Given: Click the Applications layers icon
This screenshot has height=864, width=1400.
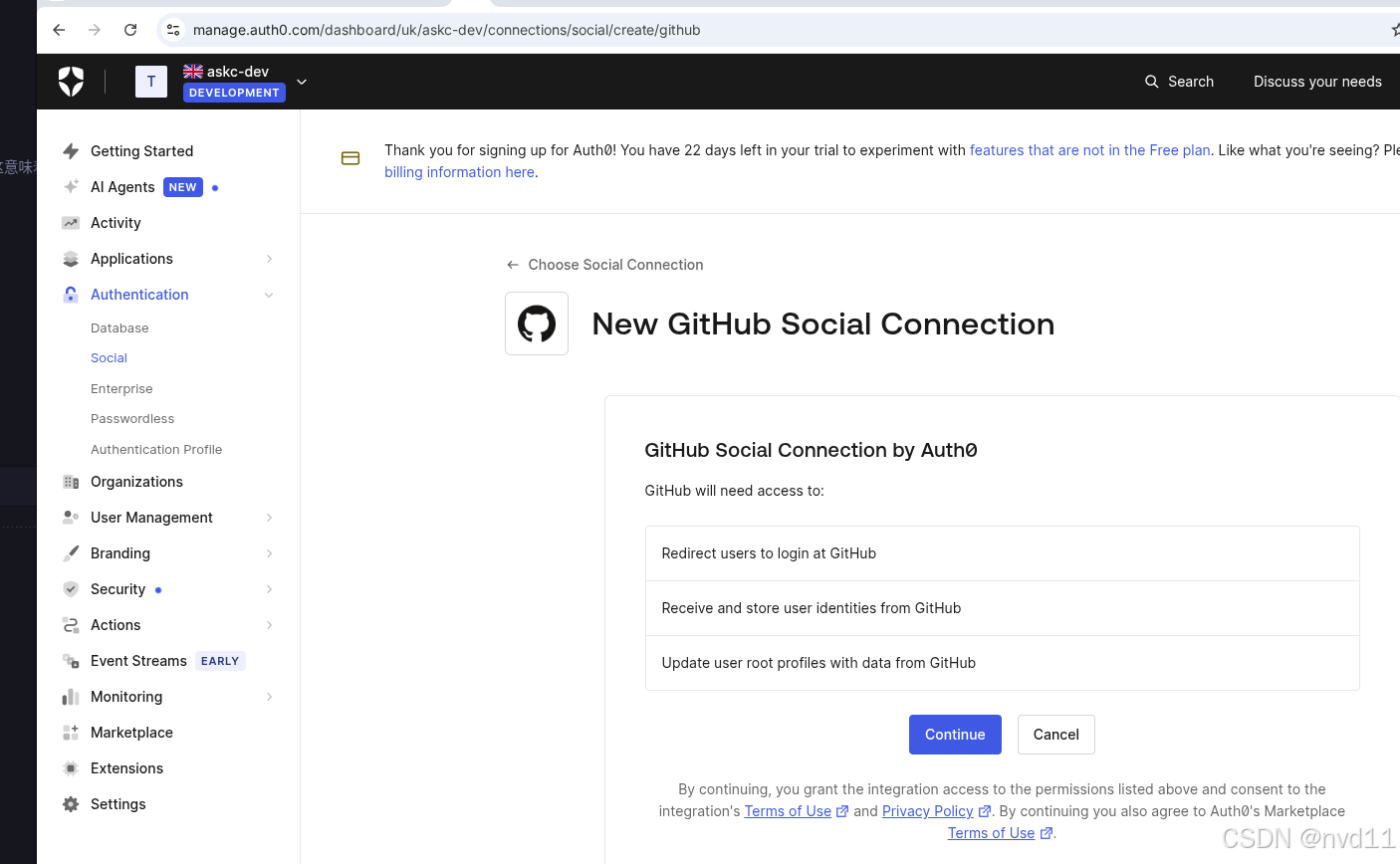Looking at the screenshot, I should pos(71,259).
